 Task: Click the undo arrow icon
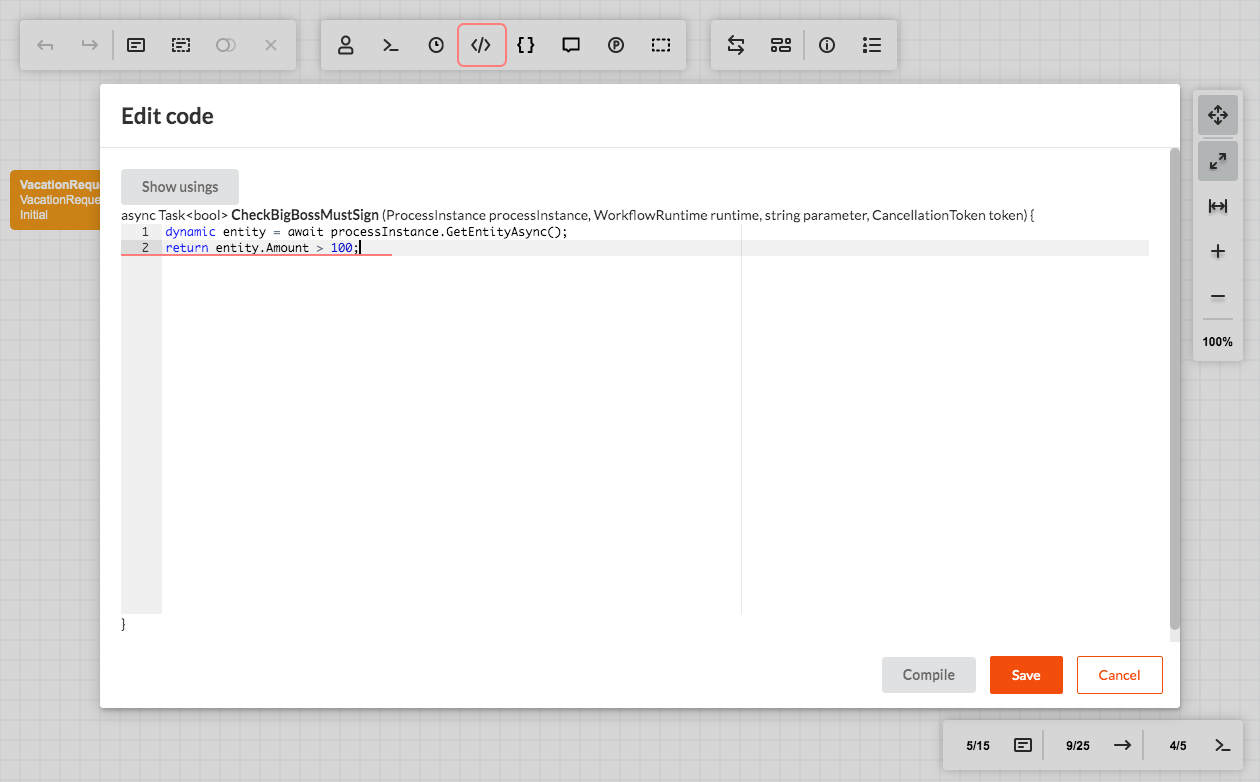pyautogui.click(x=45, y=45)
